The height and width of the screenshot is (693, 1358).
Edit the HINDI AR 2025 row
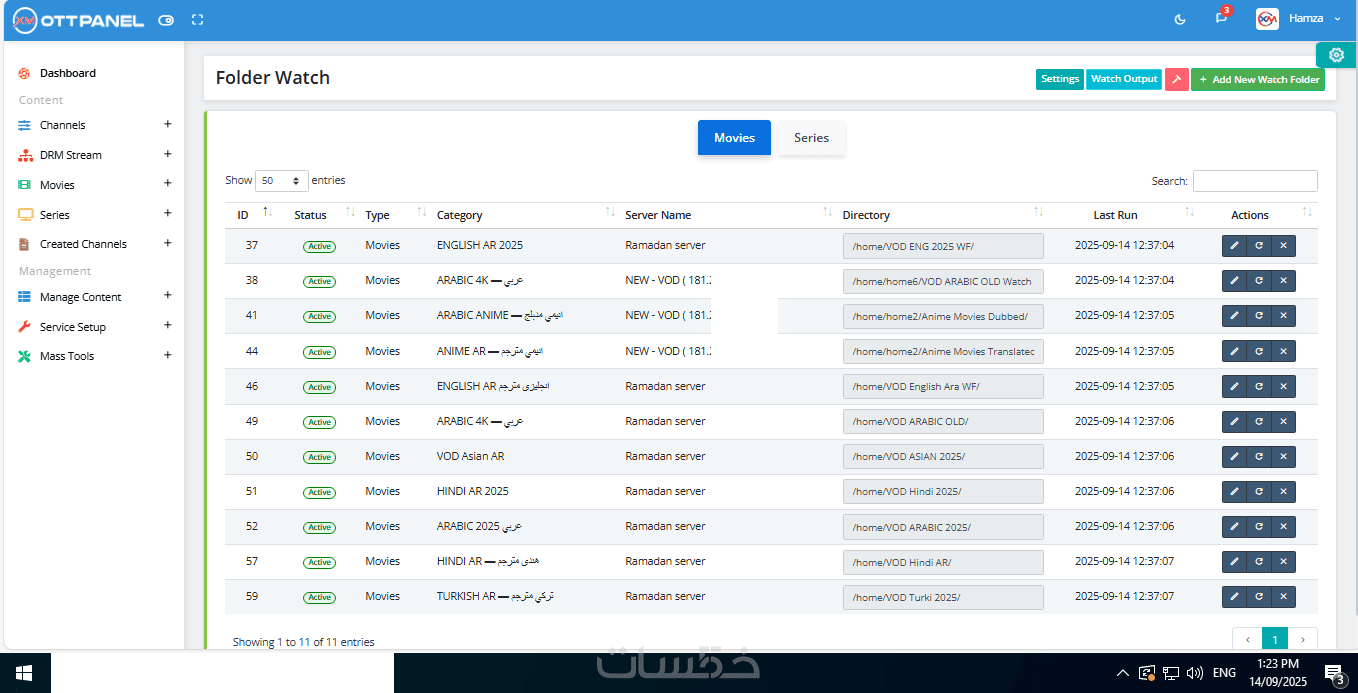[x=1234, y=492]
